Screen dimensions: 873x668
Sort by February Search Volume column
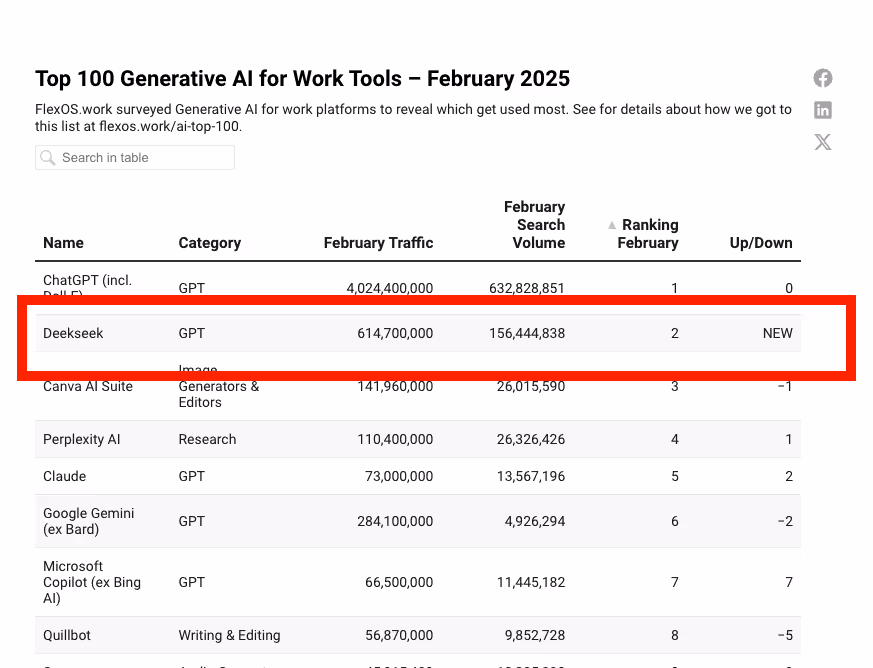click(x=534, y=225)
